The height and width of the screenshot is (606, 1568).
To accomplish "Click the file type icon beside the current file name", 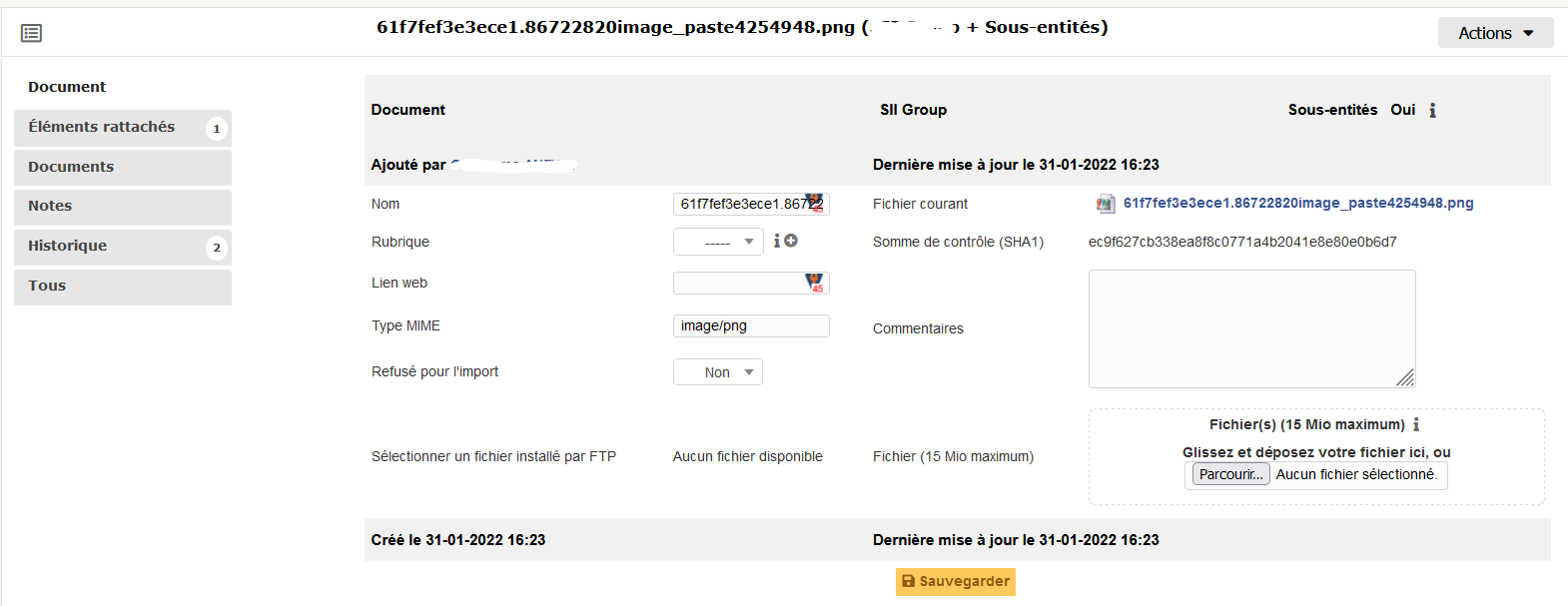I will 1105,203.
